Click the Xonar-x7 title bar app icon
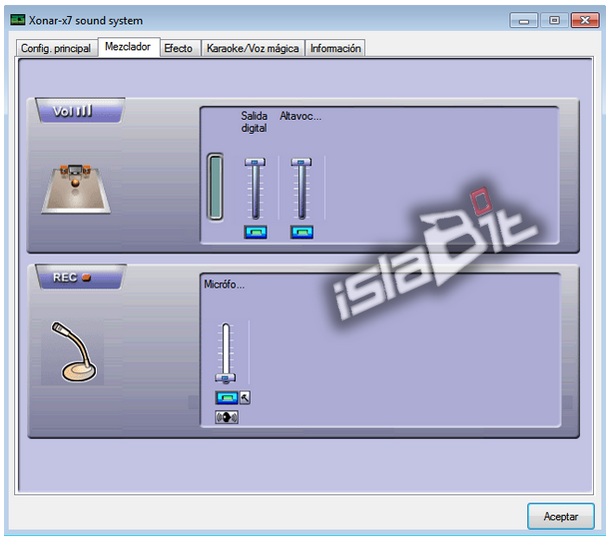612x548 pixels. tap(18, 20)
